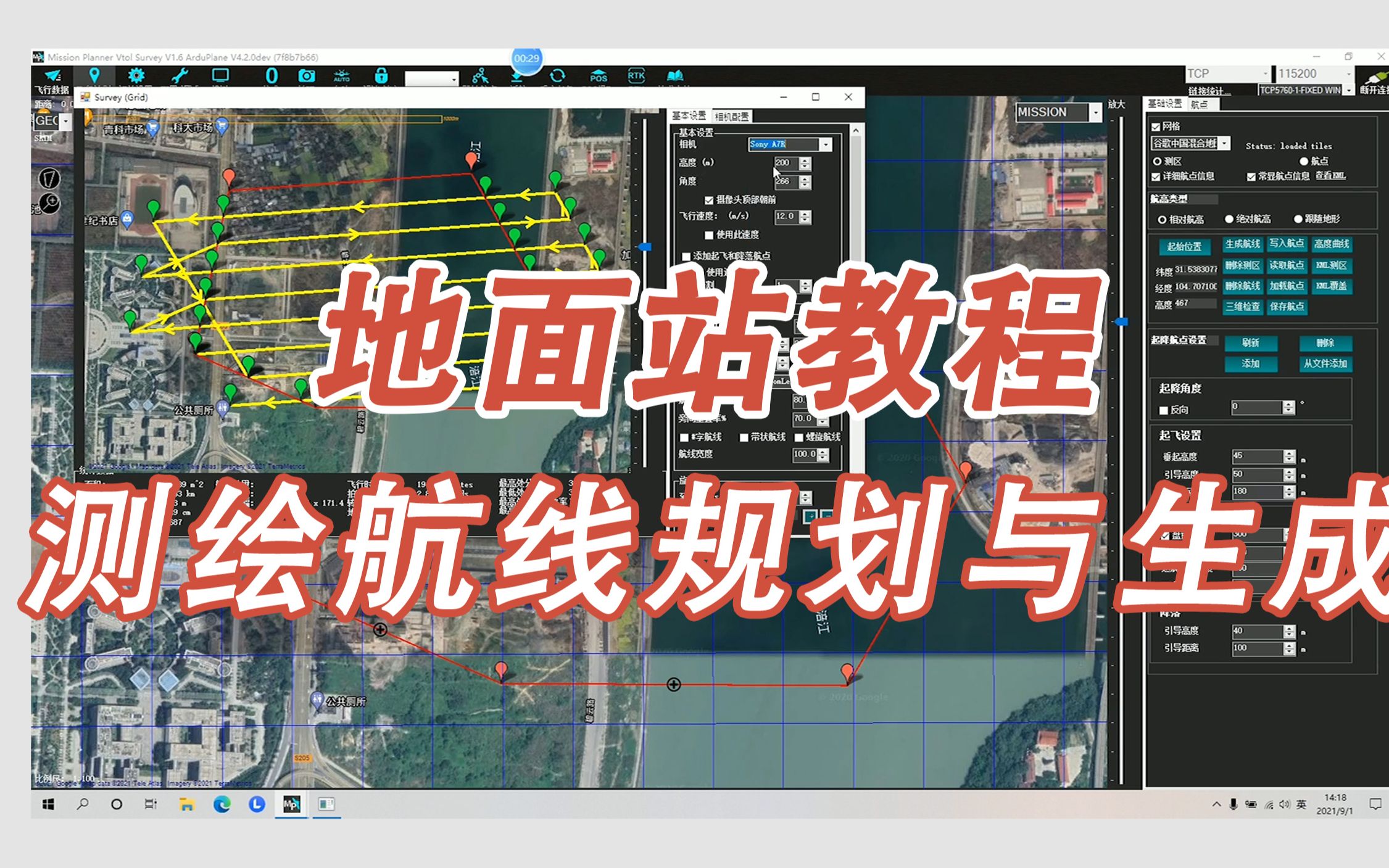Click the POS toolbar icon
The height and width of the screenshot is (868, 1389).
[x=598, y=76]
